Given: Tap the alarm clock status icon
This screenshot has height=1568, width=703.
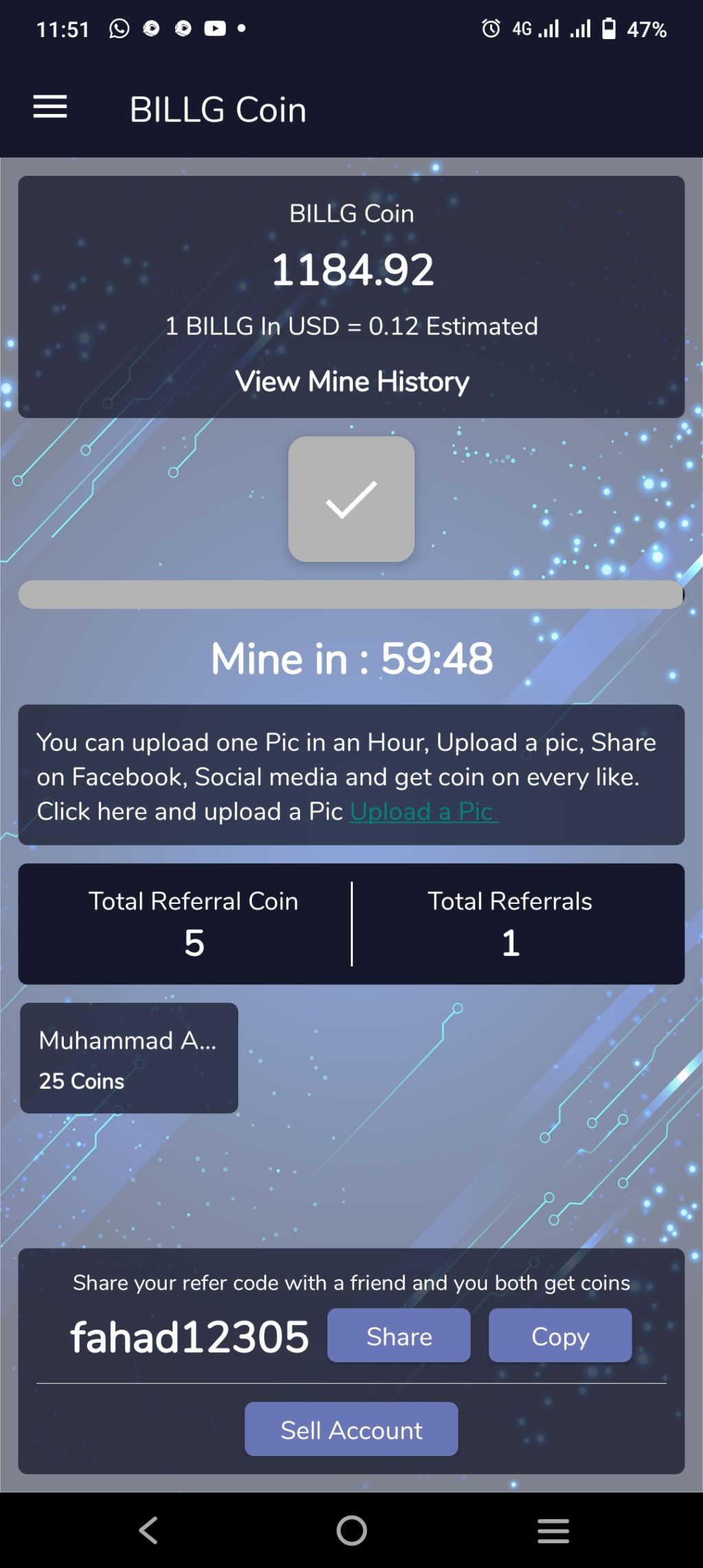Looking at the screenshot, I should (491, 28).
